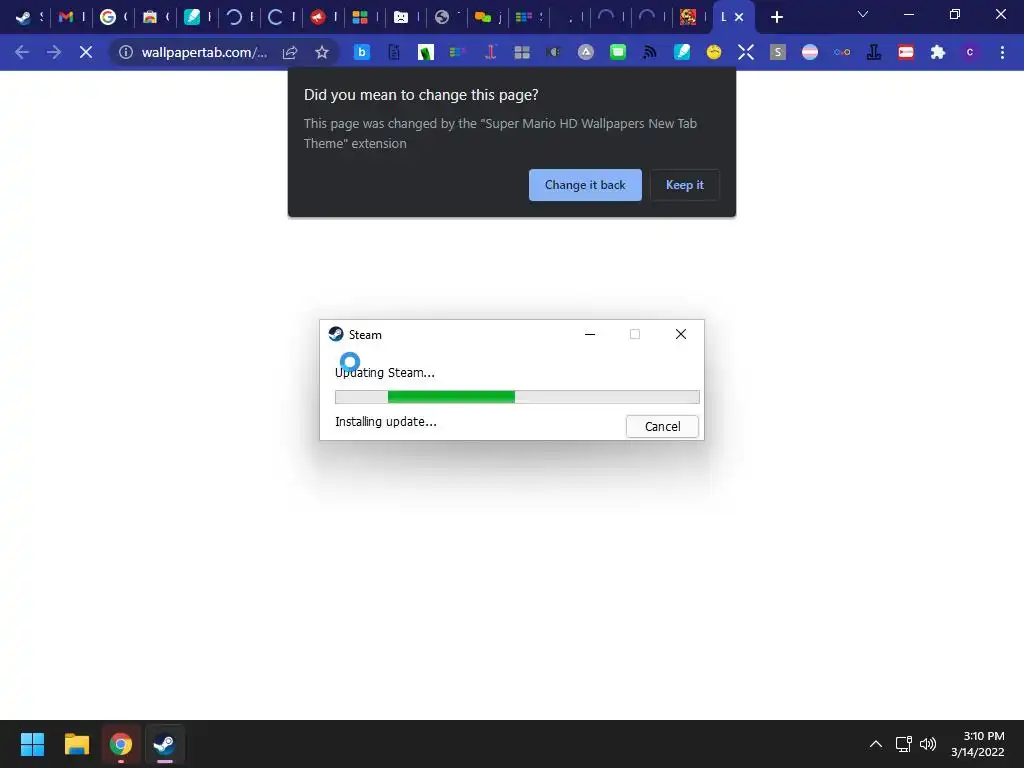Go forward to next page
Image resolution: width=1024 pixels, height=768 pixels.
(x=54, y=52)
